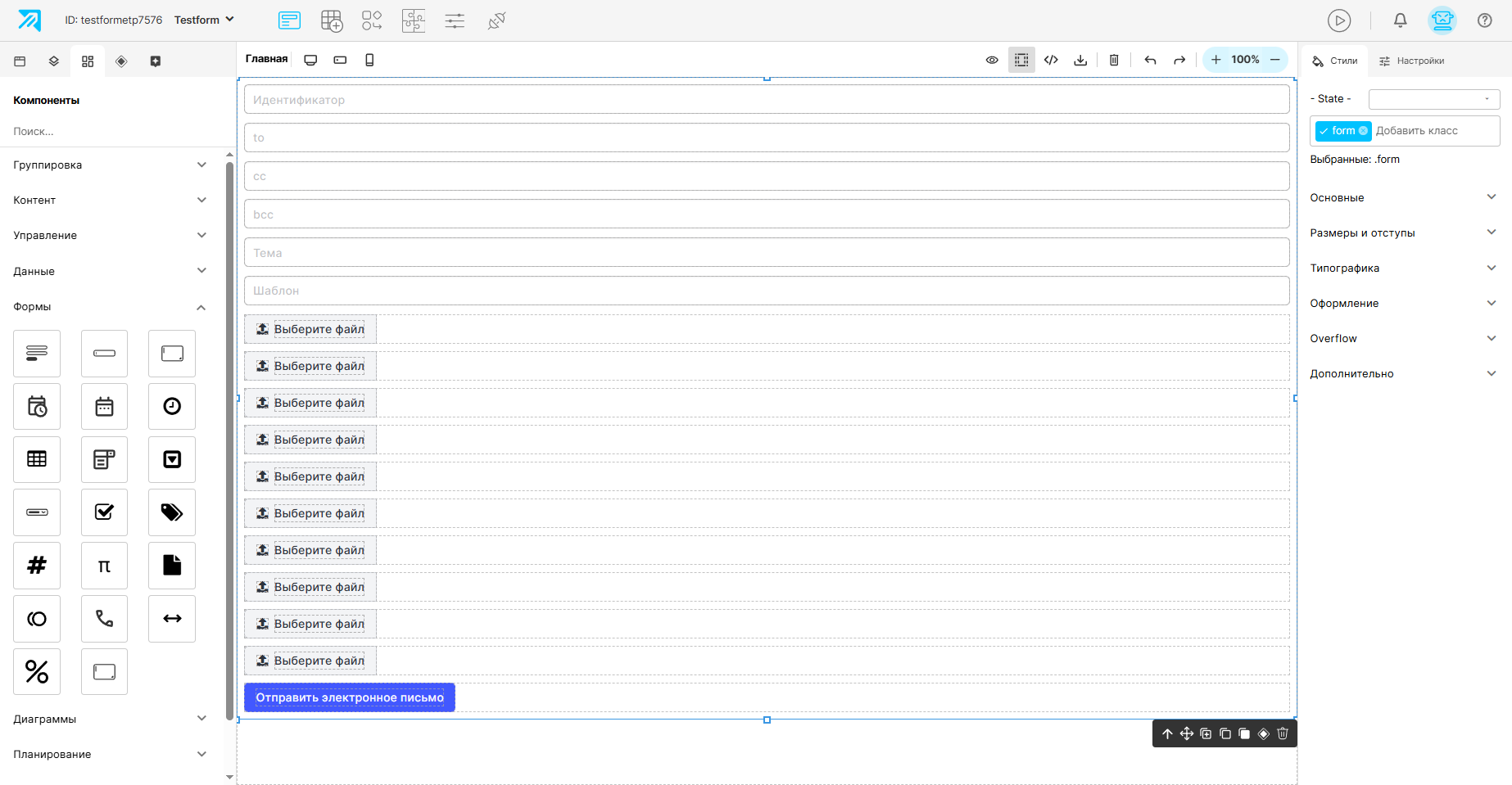Click the percent field component icon
This screenshot has height=785, width=1512.
coord(37,672)
